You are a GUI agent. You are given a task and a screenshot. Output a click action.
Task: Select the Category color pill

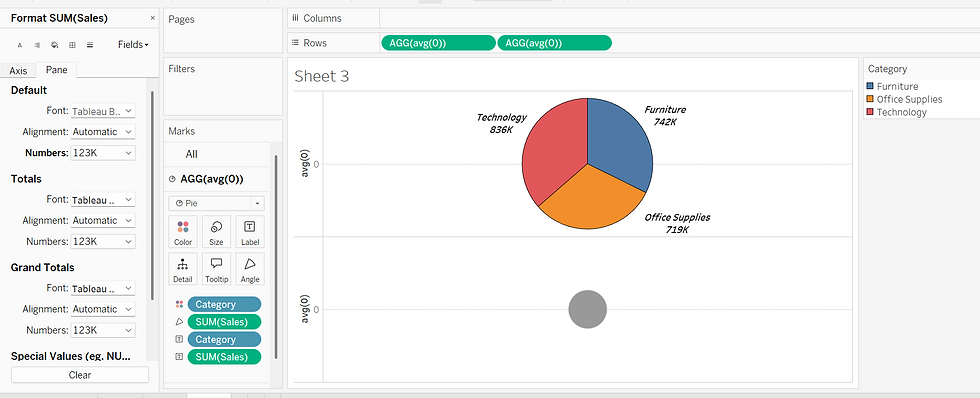pyautogui.click(x=224, y=304)
